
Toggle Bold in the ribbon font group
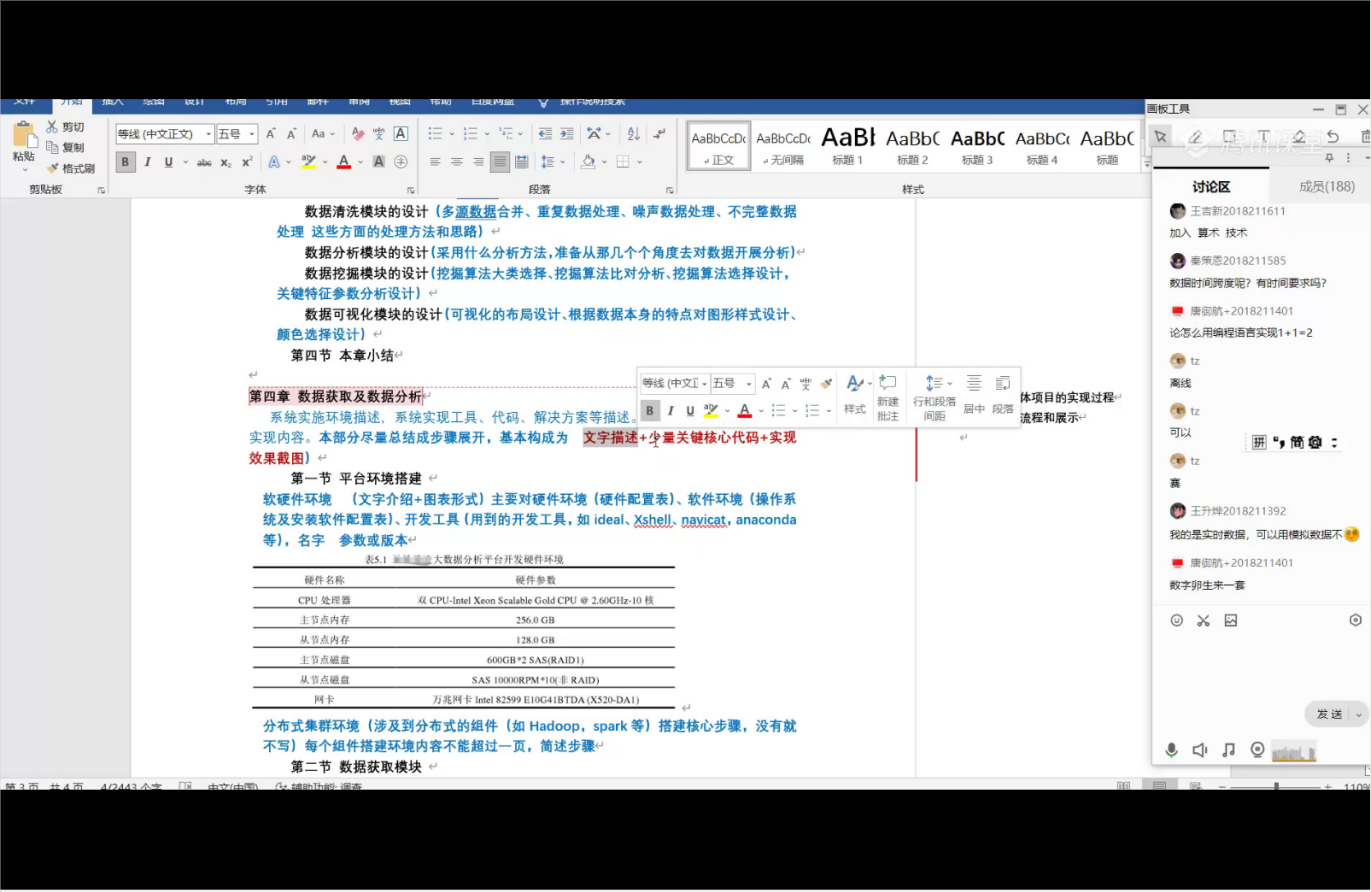point(125,162)
